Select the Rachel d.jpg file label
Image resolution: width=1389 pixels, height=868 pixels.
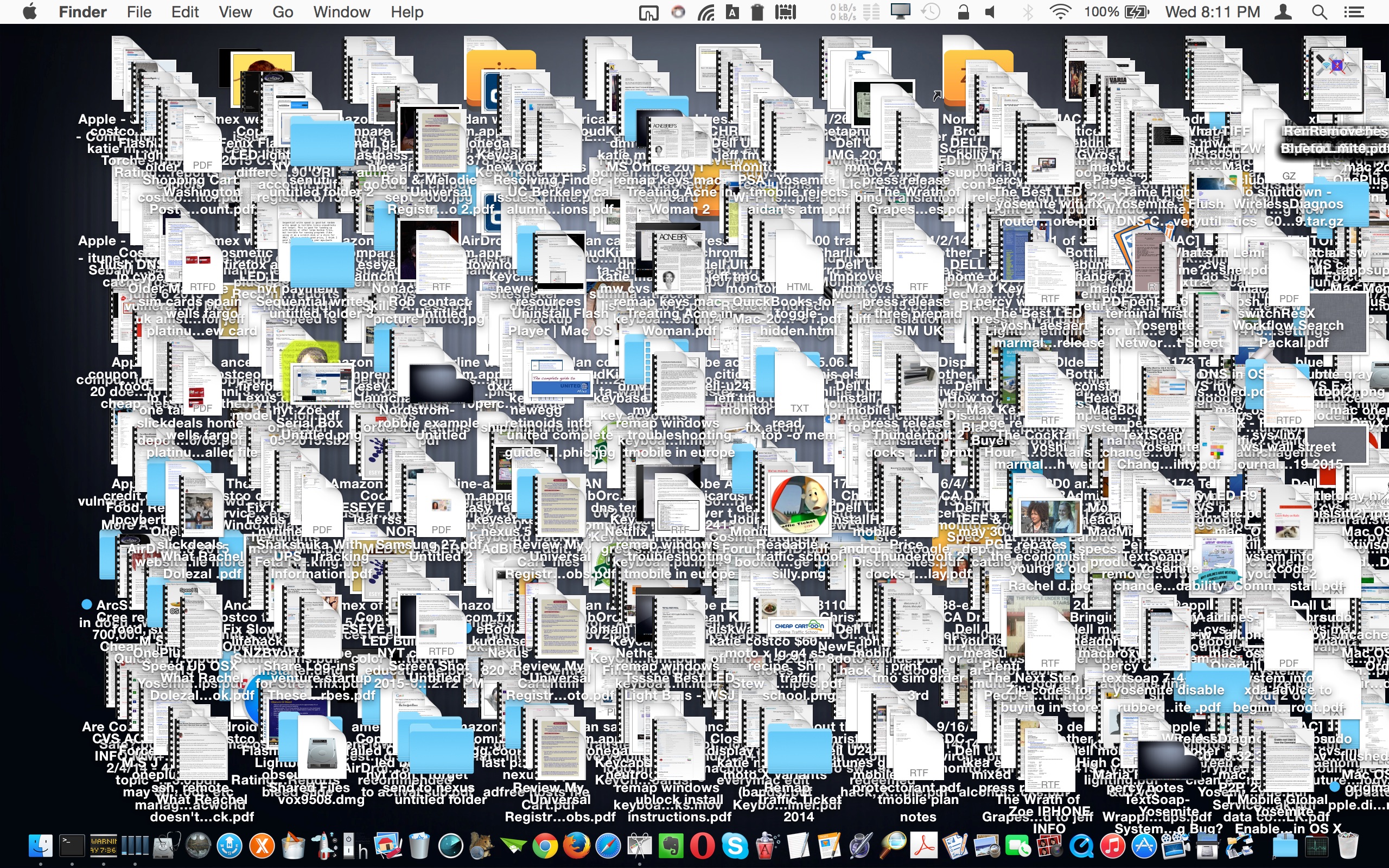[1049, 586]
